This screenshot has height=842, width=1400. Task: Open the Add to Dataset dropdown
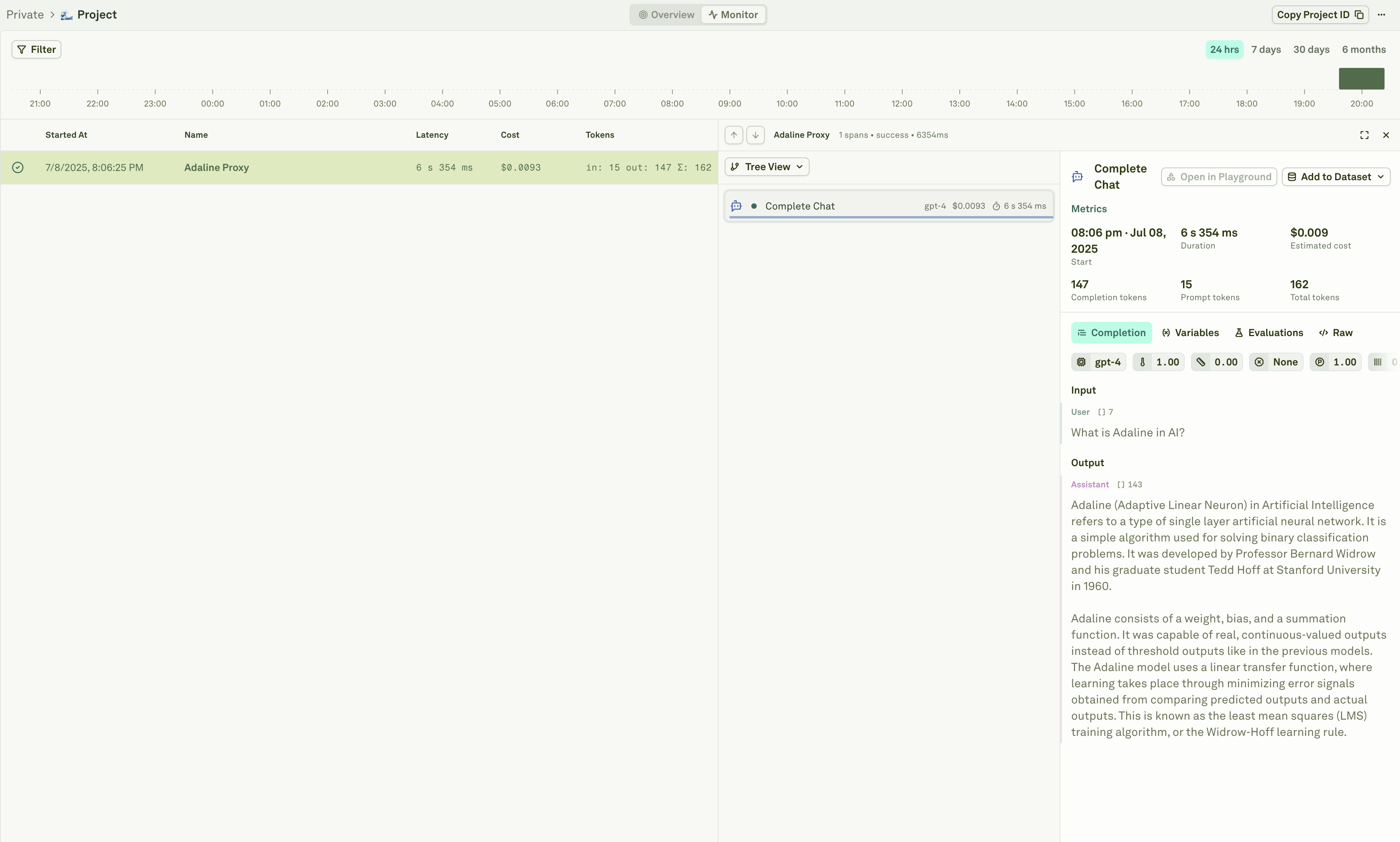pyautogui.click(x=1335, y=177)
